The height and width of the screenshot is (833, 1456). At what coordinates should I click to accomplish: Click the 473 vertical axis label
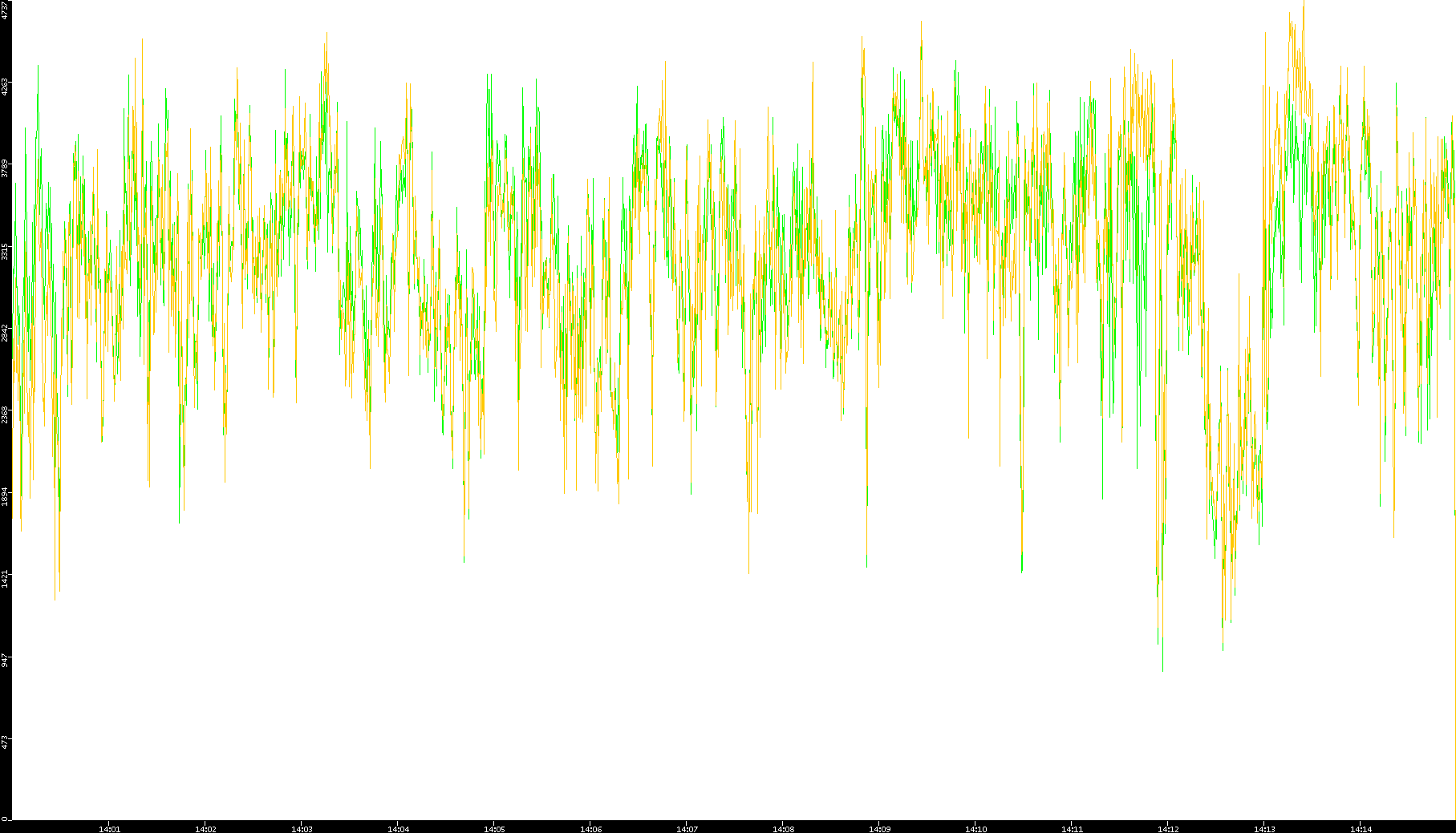pos(6,742)
